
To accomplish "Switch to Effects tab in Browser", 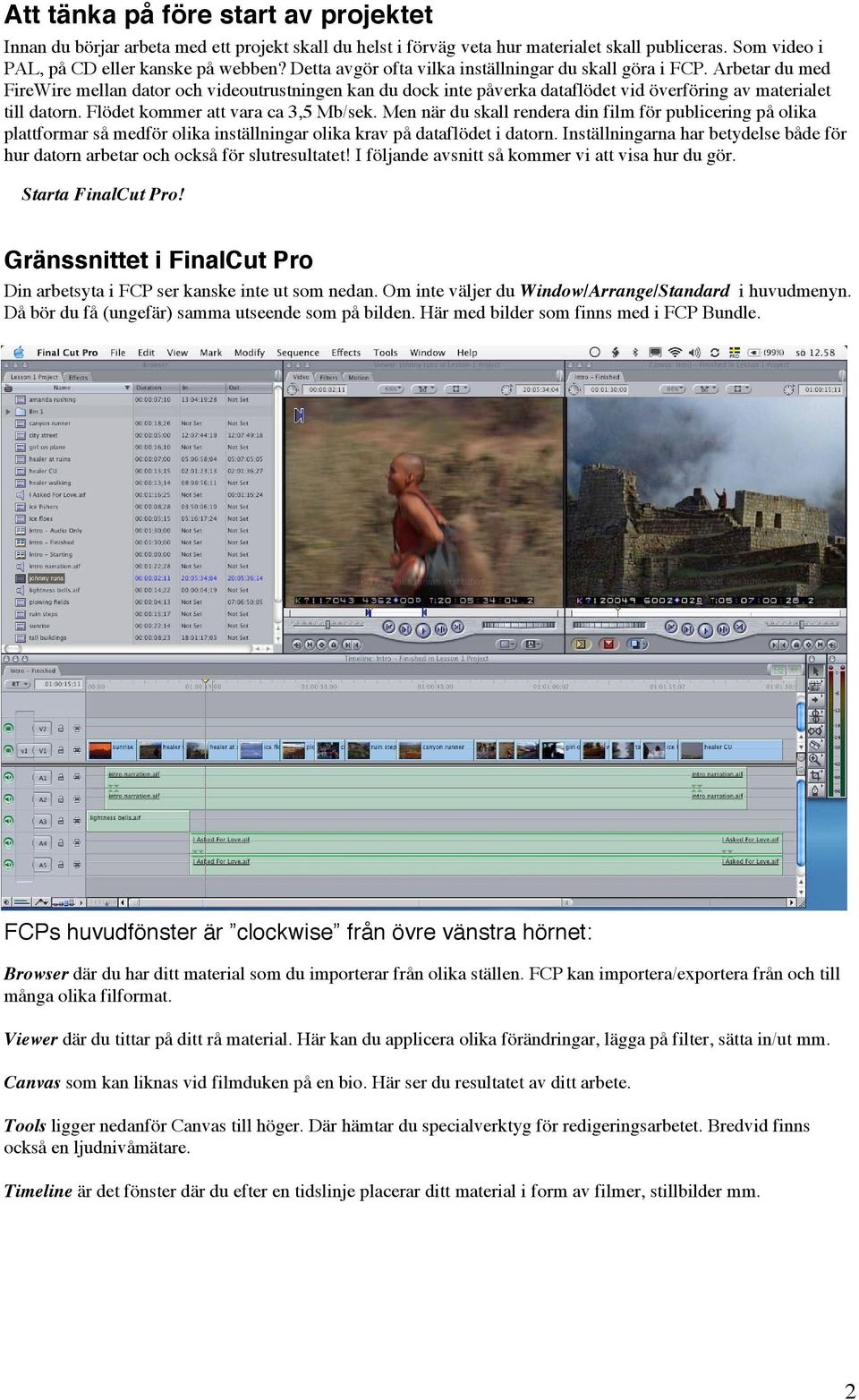I will pyautogui.click(x=79, y=377).
